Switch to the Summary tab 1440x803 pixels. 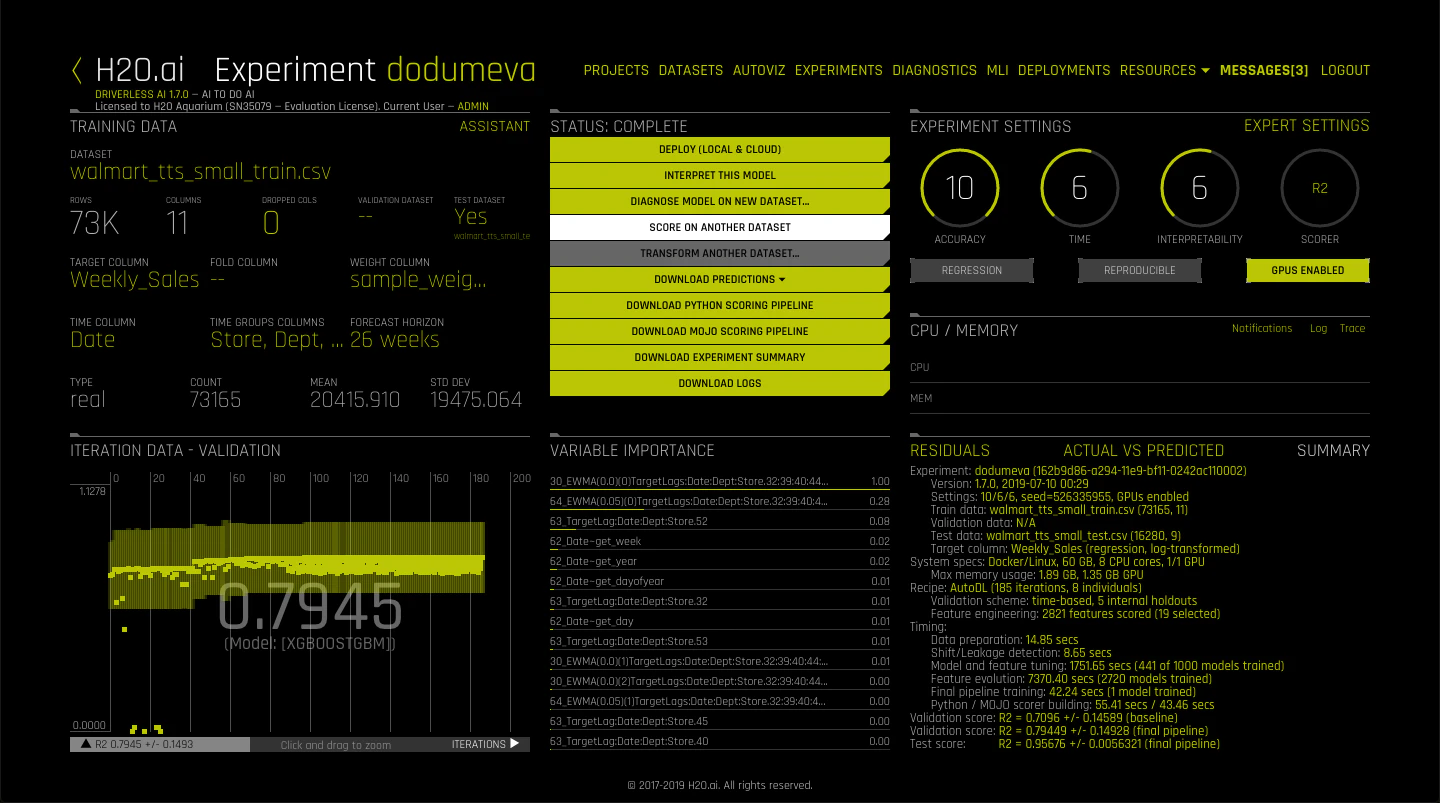coord(1333,451)
